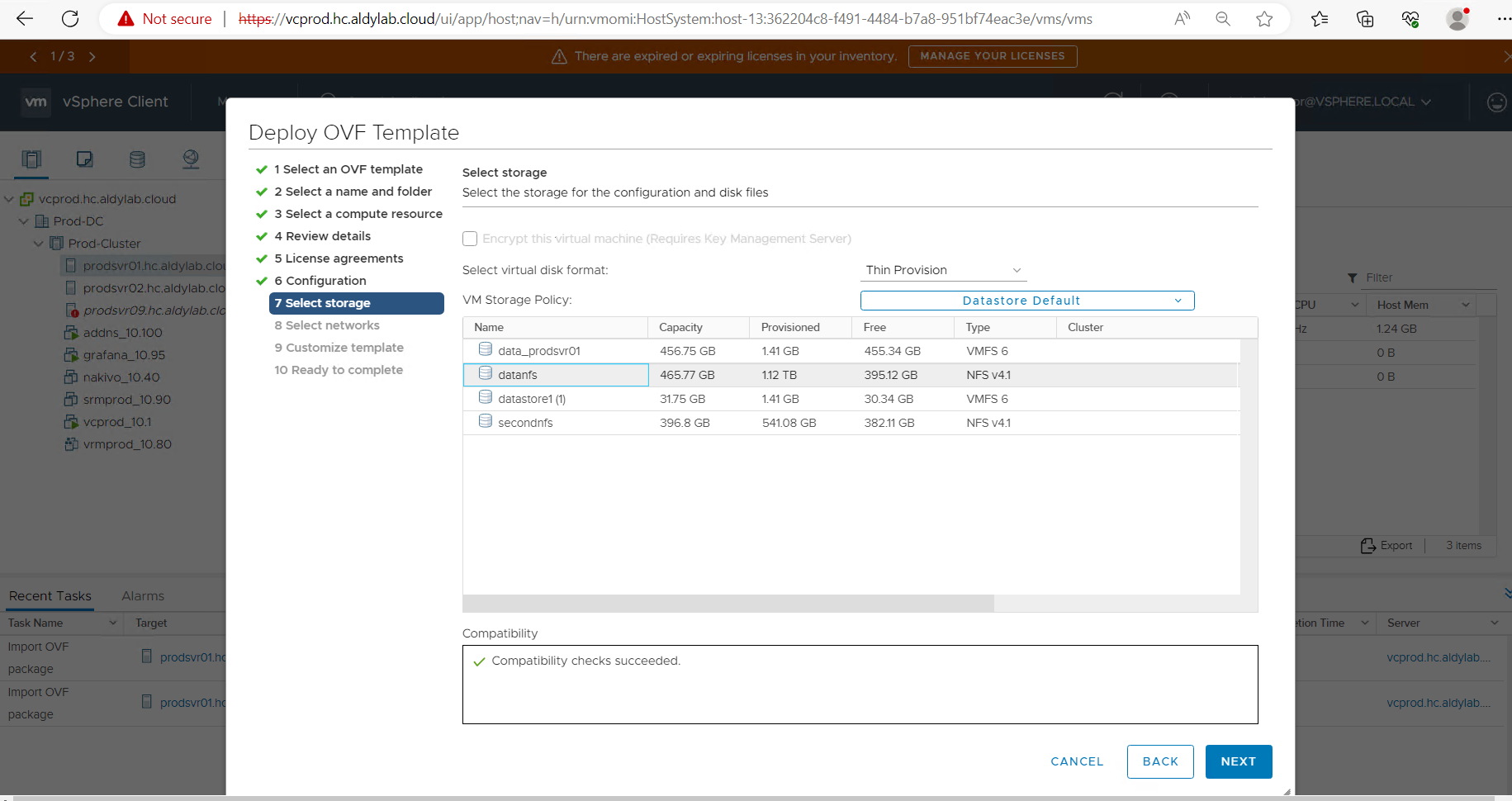Image resolution: width=1512 pixels, height=801 pixels.
Task: Click the browser refresh icon
Action: coord(71,19)
